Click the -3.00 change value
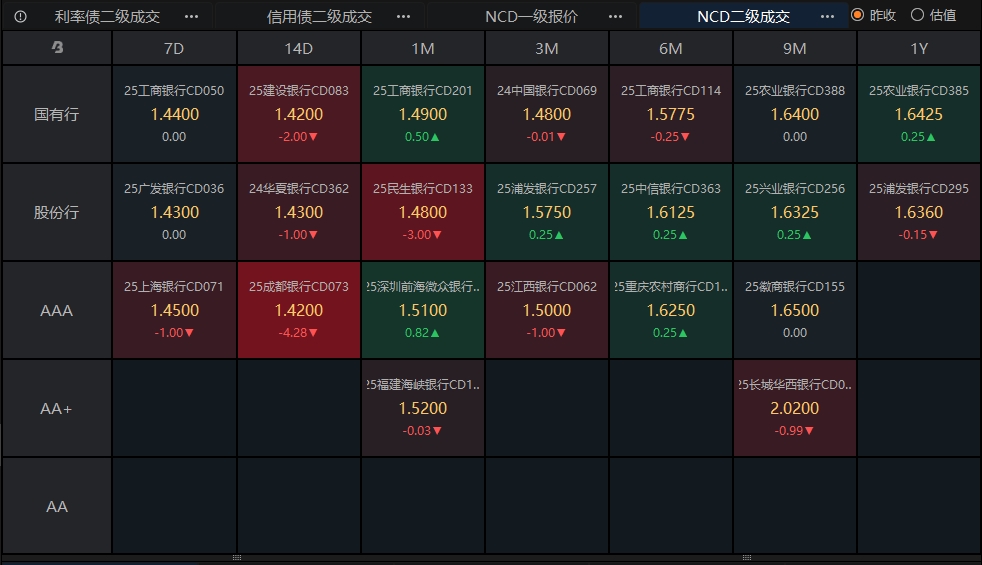 click(x=422, y=235)
